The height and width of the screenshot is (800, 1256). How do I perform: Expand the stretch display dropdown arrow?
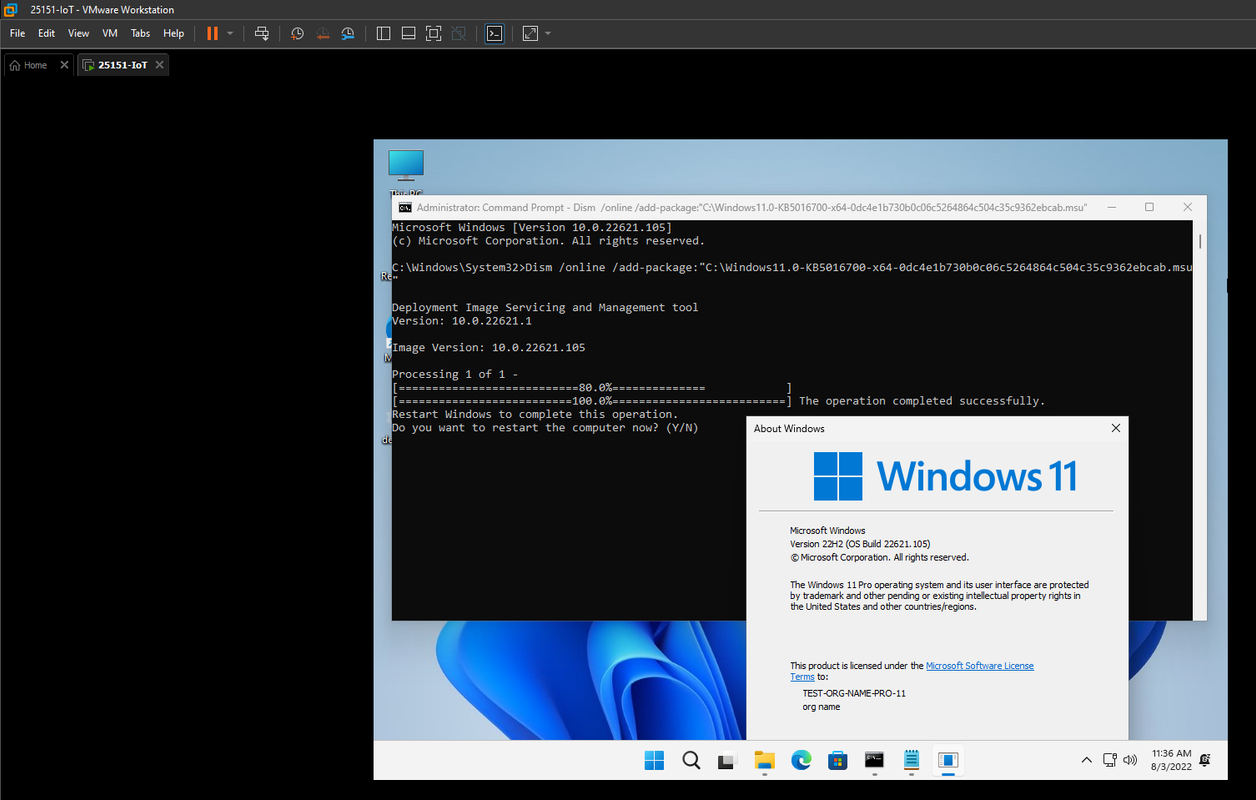coord(548,33)
